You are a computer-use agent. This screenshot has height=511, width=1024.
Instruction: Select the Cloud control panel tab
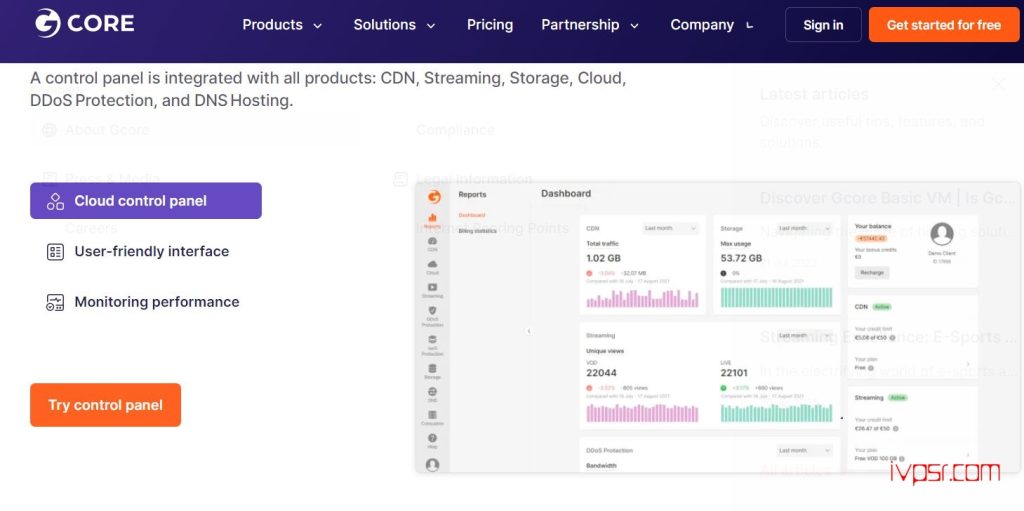pyautogui.click(x=146, y=201)
